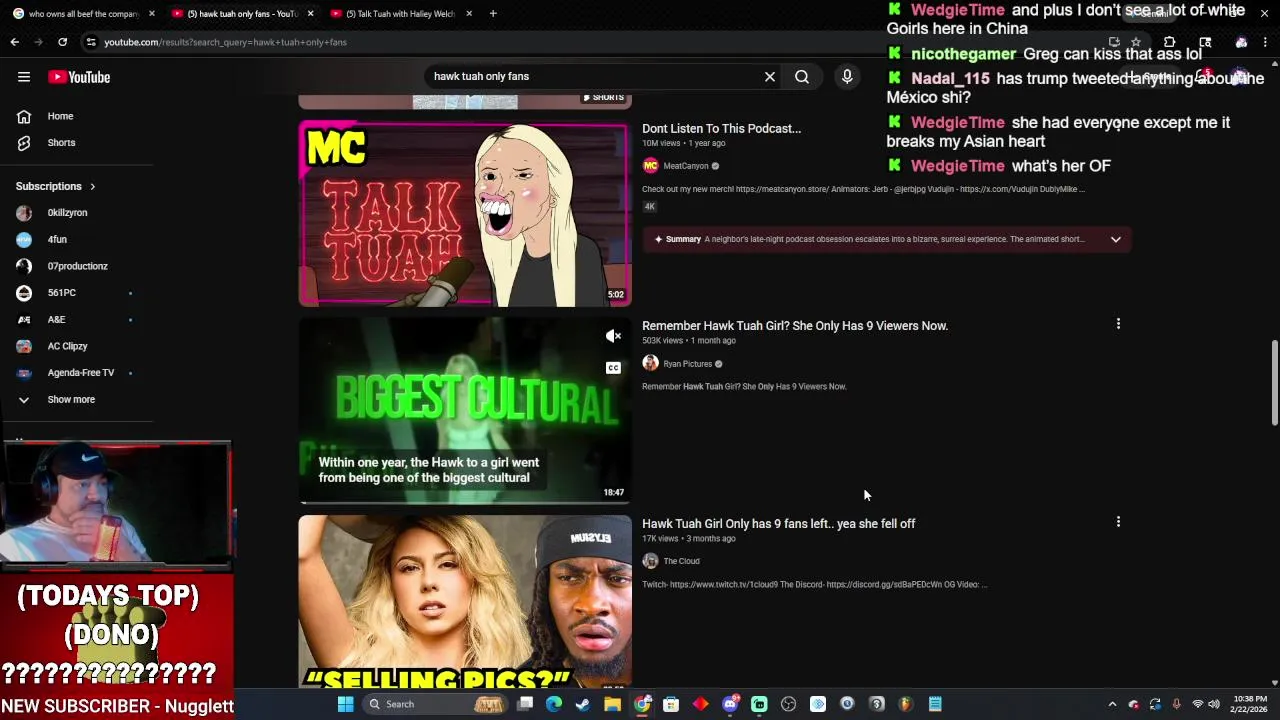Open the MeatCanyon channel avatar

(x=650, y=166)
